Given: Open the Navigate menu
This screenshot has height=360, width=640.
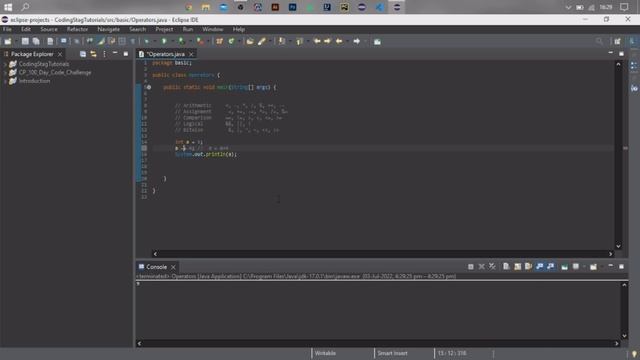Looking at the screenshot, I should tap(109, 29).
